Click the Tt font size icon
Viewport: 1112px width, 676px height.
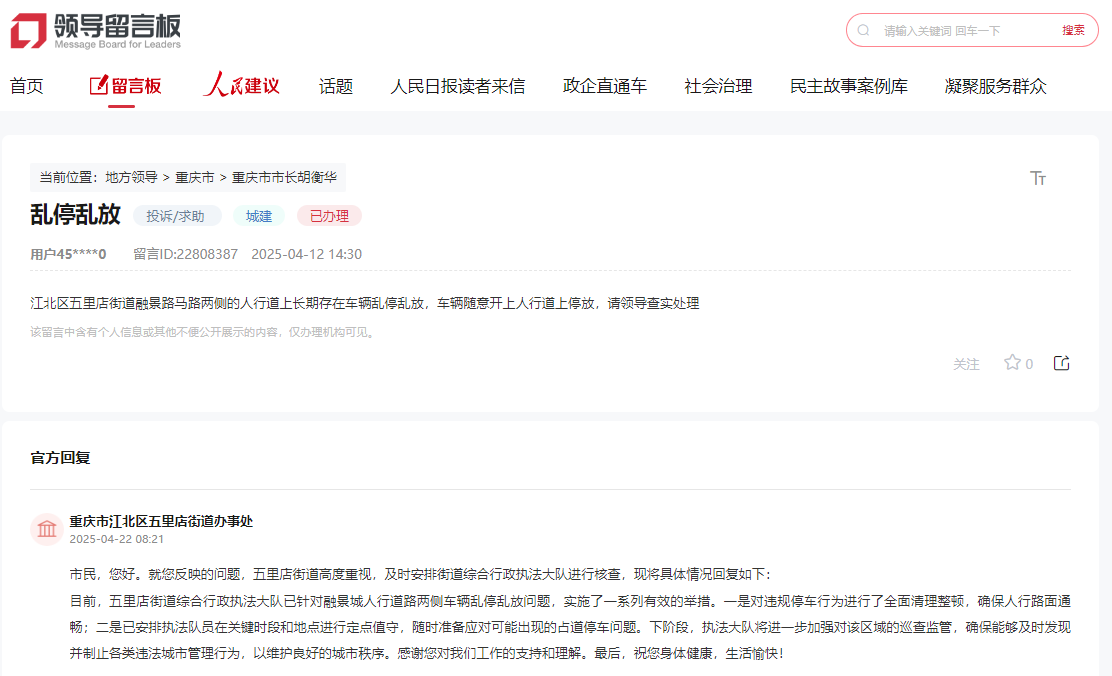[1039, 177]
